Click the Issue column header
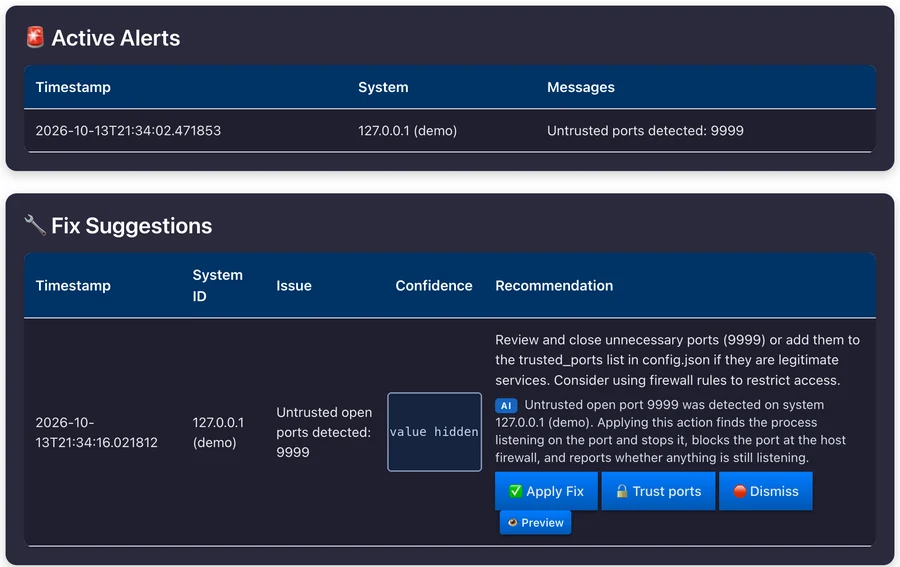Image resolution: width=900 pixels, height=567 pixels. [x=294, y=286]
